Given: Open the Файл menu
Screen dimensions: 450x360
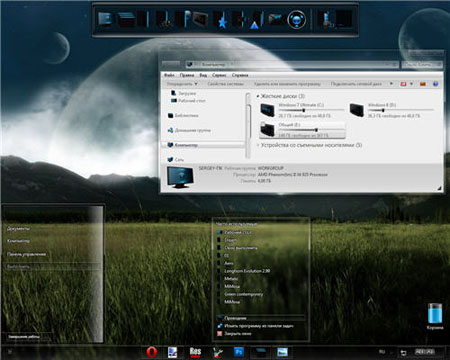Looking at the screenshot, I should [x=169, y=75].
